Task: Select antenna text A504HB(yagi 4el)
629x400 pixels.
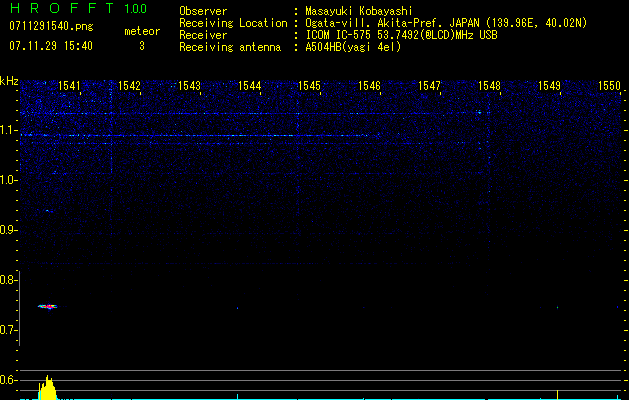Action: 353,47
